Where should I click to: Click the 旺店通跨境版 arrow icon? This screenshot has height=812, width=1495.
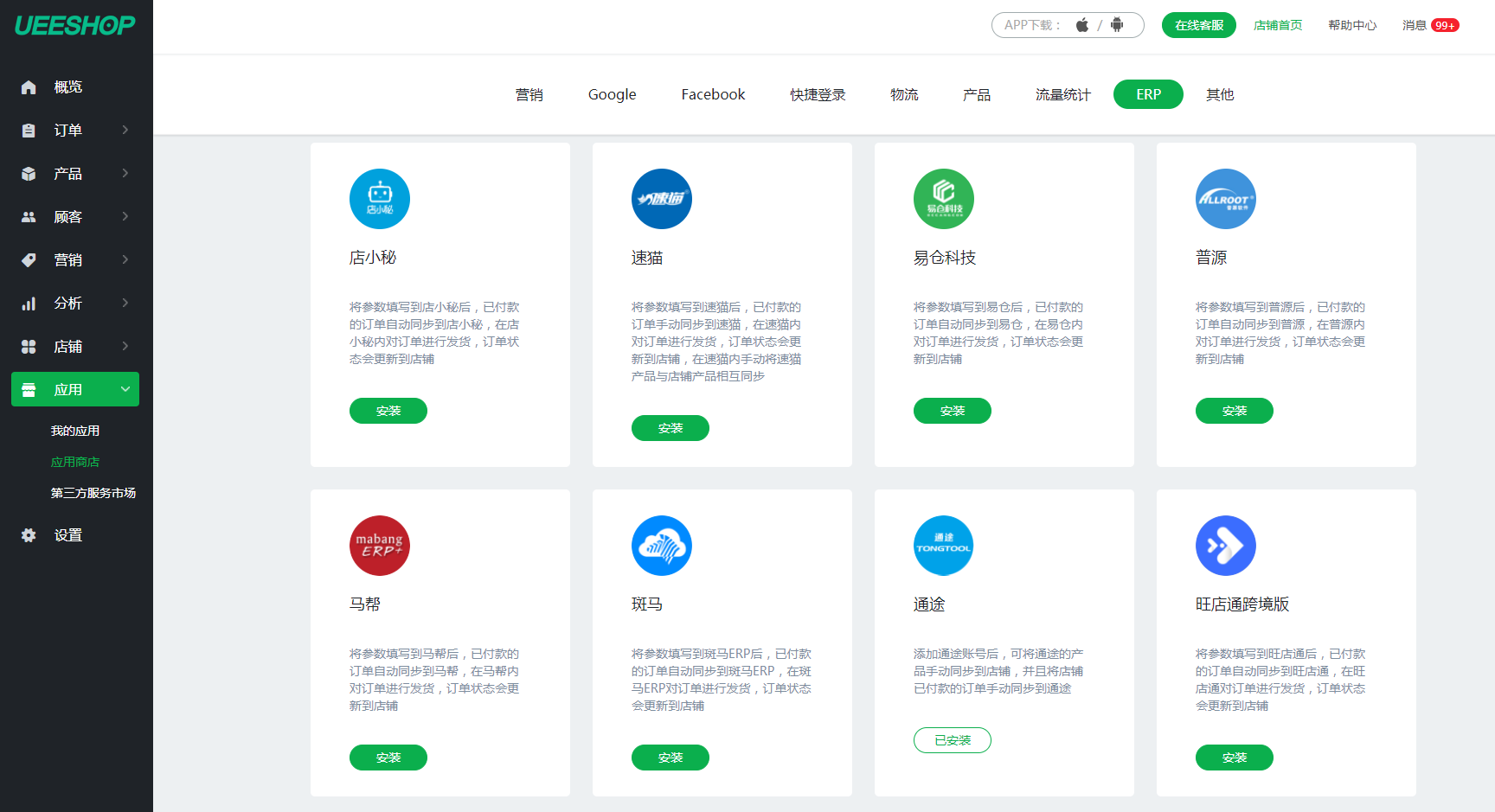pos(1225,546)
